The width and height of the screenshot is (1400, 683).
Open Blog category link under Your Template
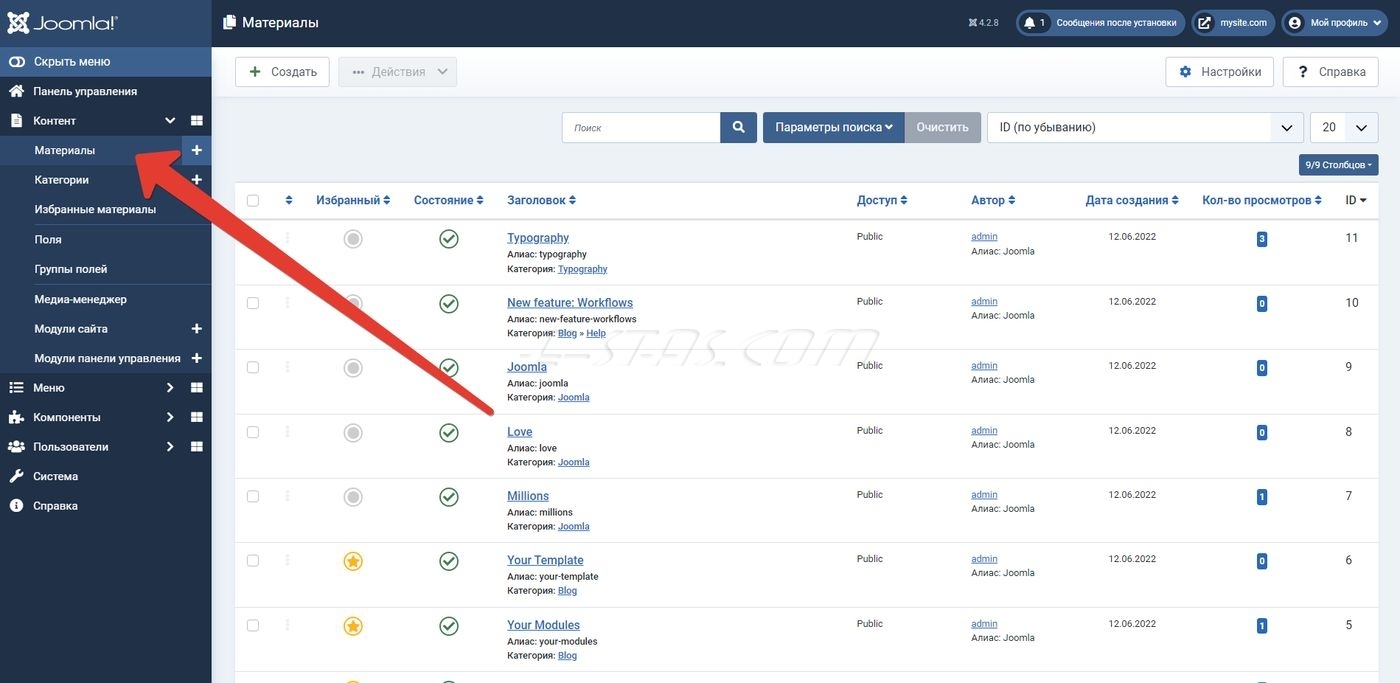568,591
